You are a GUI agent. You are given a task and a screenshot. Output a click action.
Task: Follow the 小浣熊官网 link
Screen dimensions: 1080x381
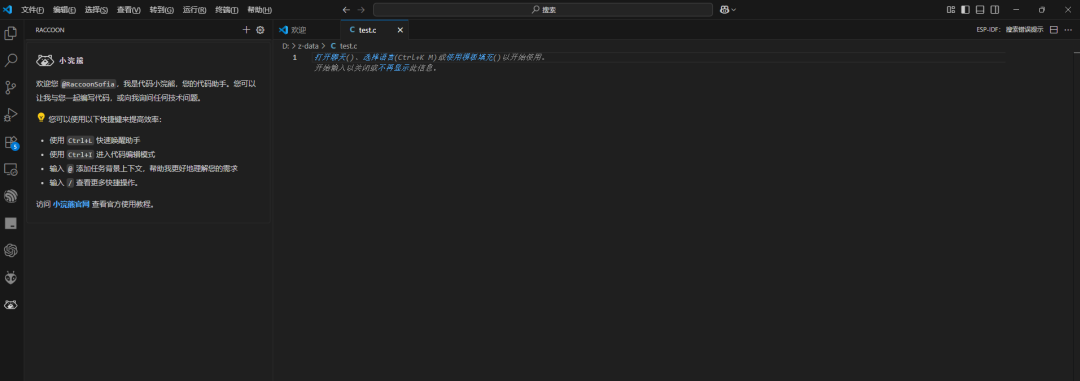pyautogui.click(x=71, y=204)
